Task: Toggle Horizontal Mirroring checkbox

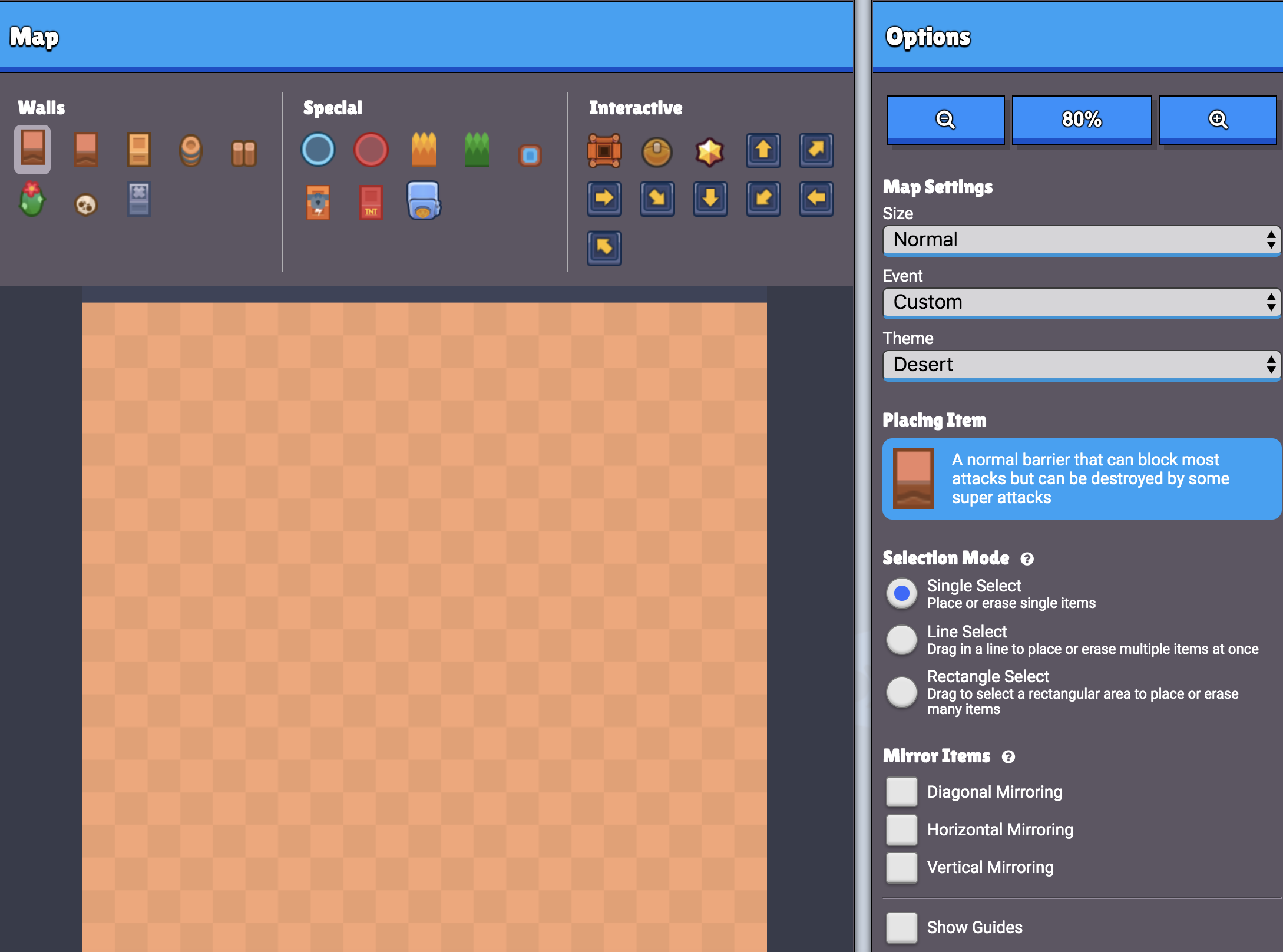Action: (902, 829)
